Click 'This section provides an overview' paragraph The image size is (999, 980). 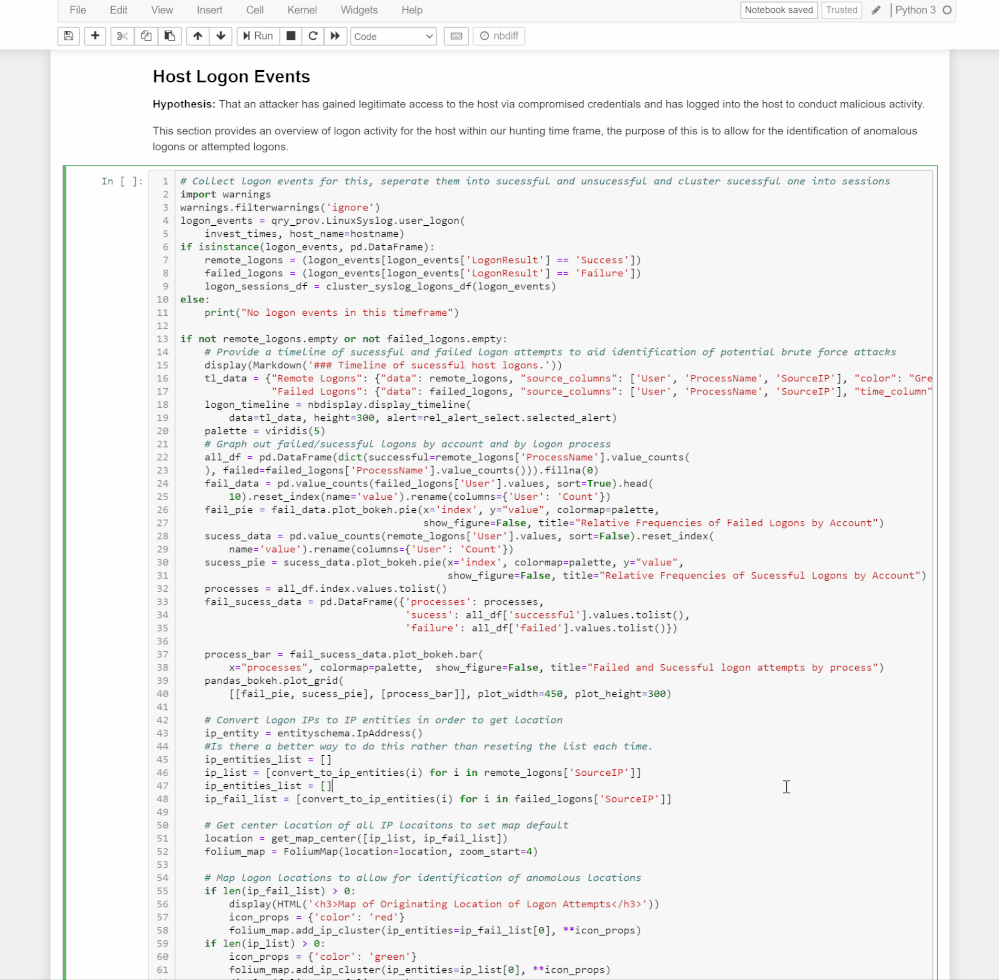[535, 139]
